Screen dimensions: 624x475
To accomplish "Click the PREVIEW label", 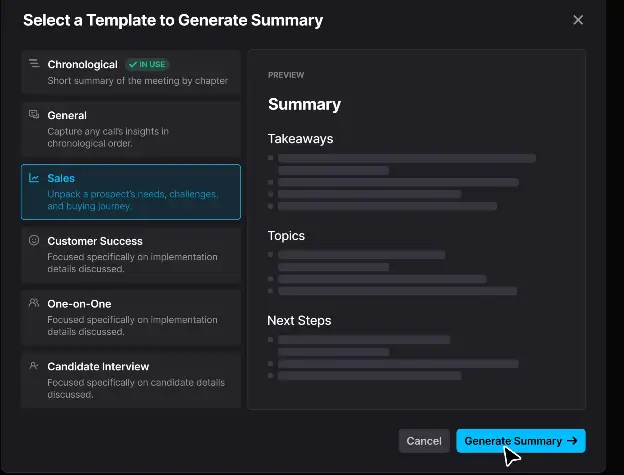I will click(286, 75).
